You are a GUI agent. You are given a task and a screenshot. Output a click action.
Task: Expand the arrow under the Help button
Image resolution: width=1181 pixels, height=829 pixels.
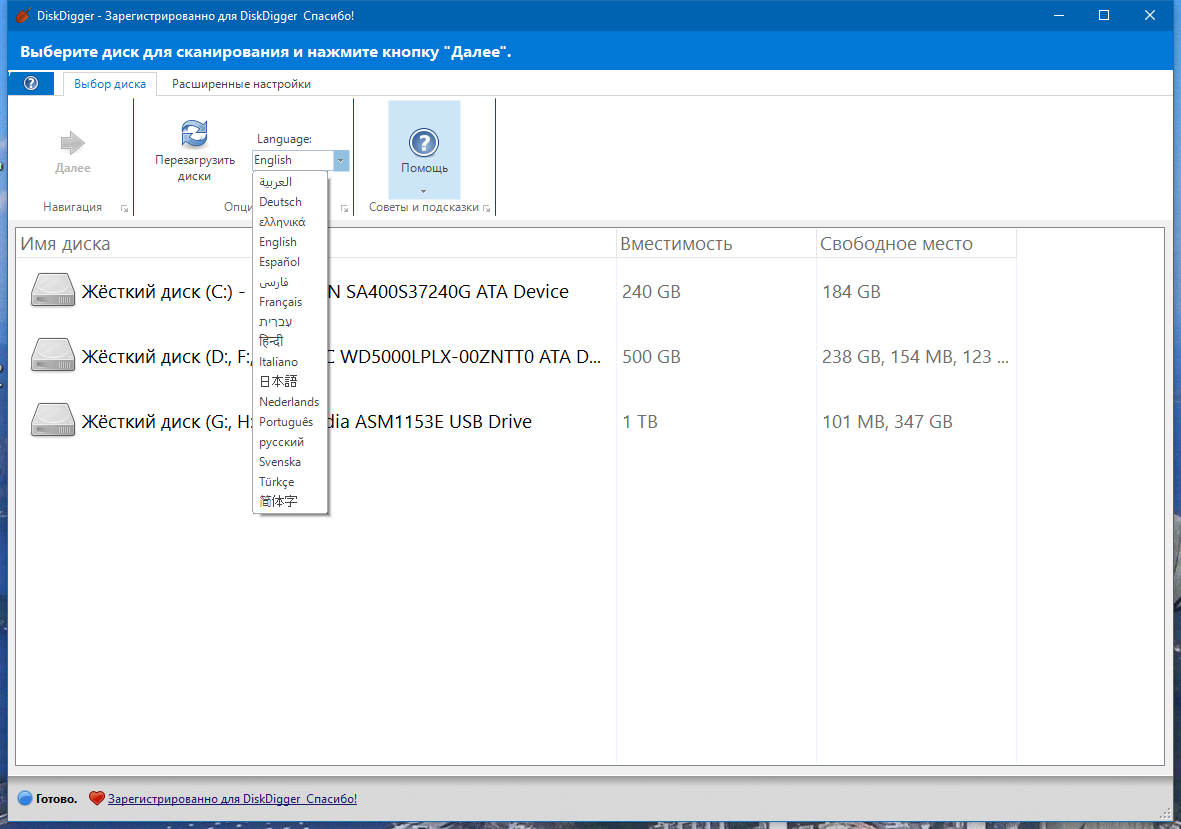pyautogui.click(x=424, y=190)
